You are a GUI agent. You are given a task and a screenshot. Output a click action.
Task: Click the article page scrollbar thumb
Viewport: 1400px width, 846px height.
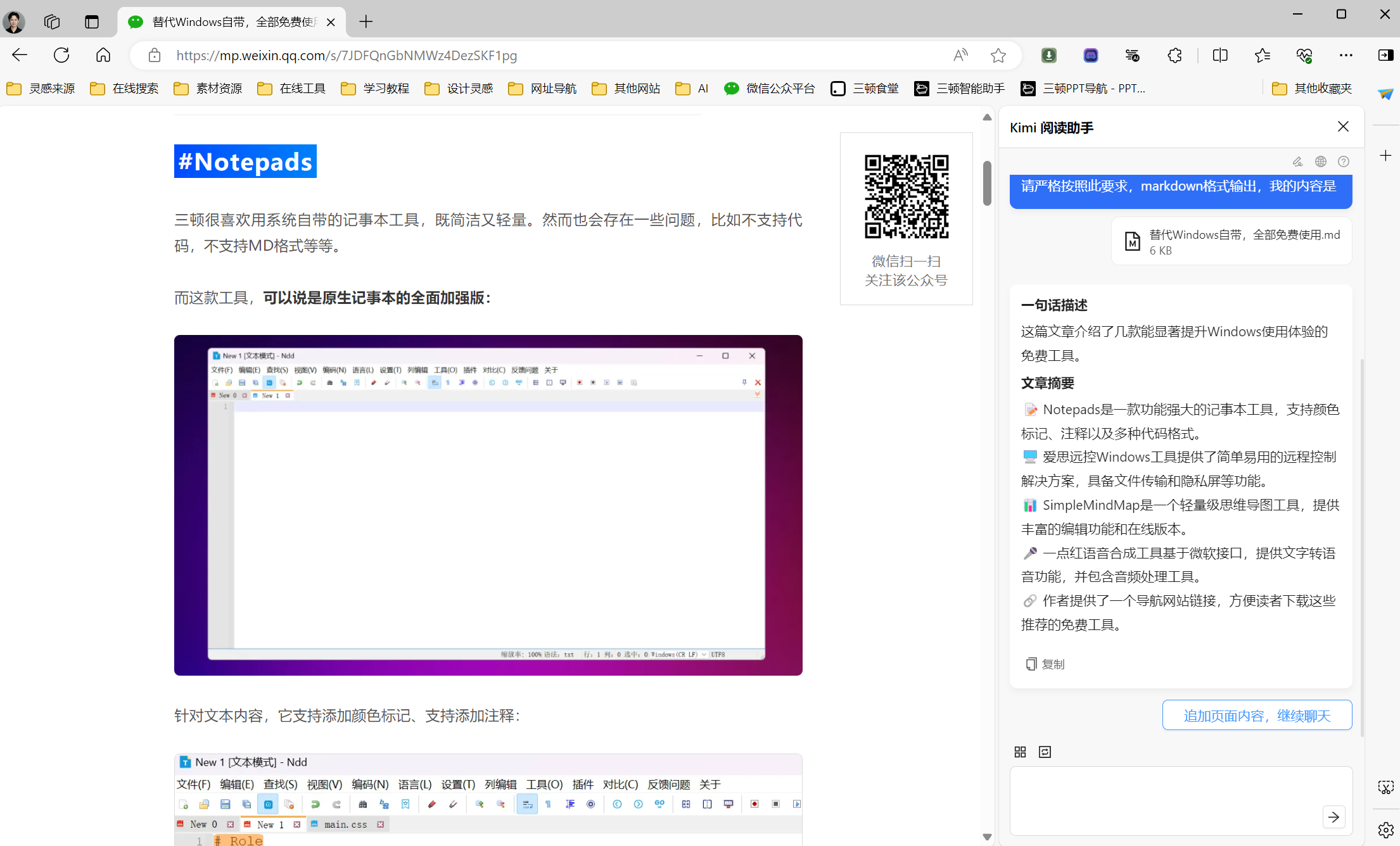(987, 184)
